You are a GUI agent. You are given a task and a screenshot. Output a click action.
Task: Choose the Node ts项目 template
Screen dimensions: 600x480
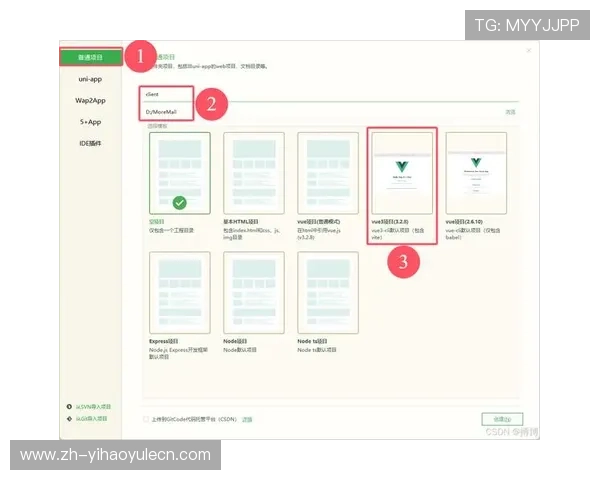[328, 290]
